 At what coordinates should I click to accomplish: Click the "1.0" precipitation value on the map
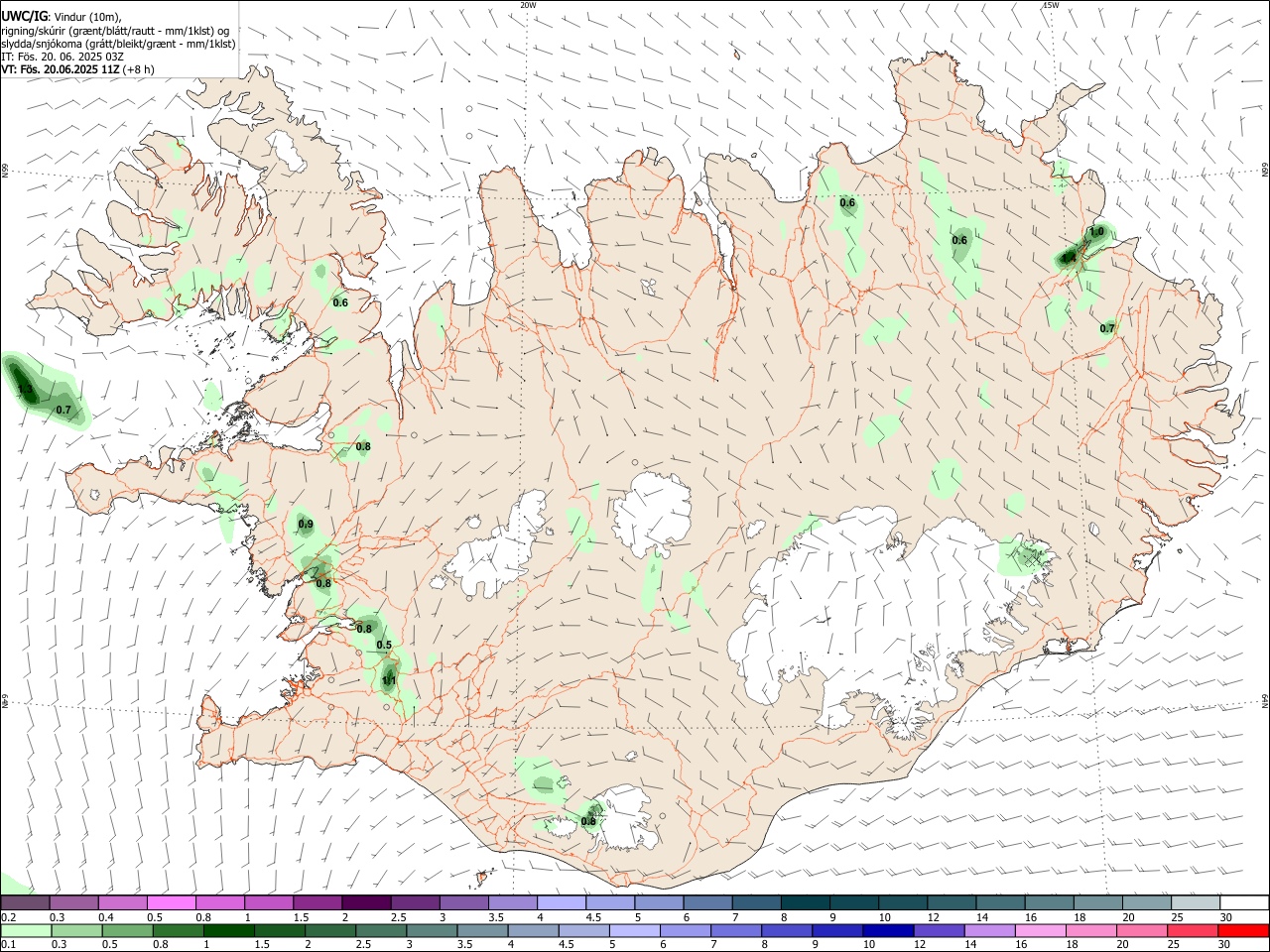1096,232
